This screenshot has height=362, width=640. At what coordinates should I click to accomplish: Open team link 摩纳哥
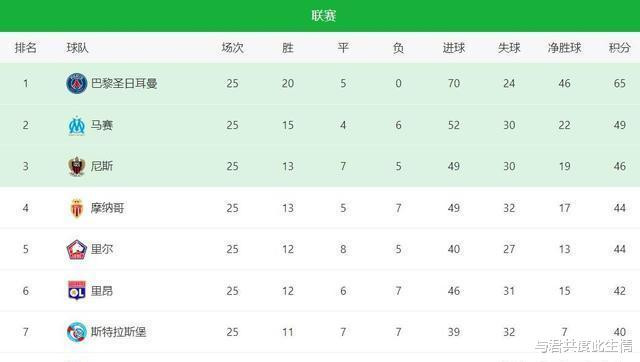tap(107, 208)
